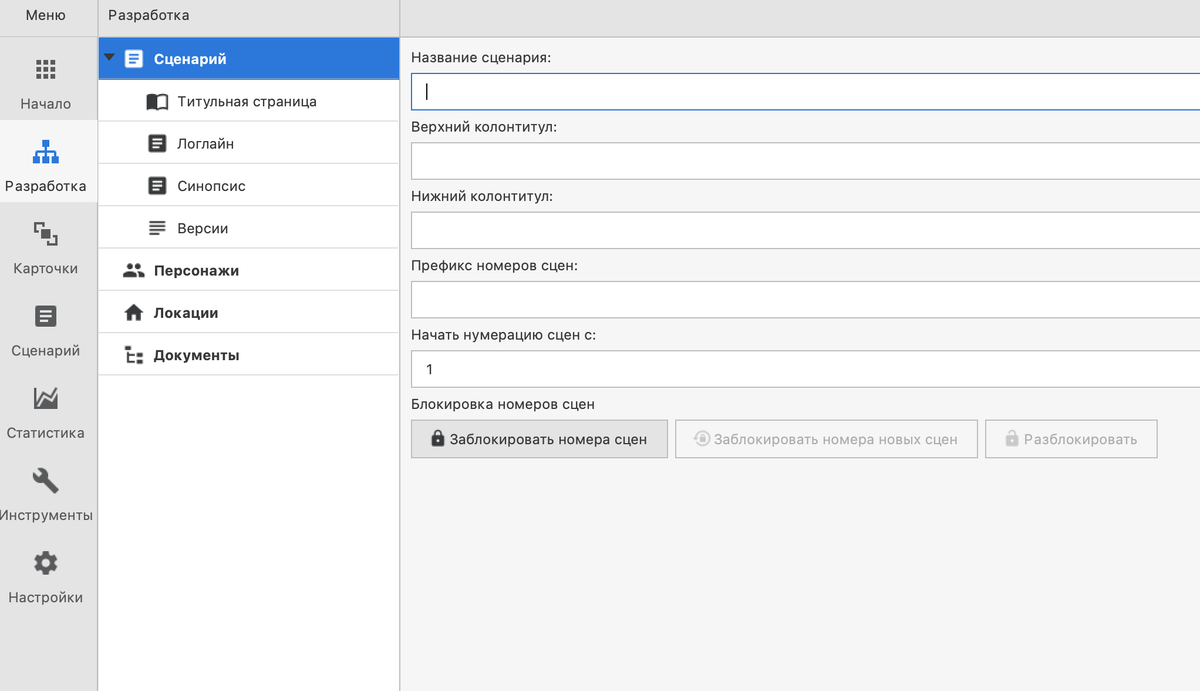1200x691 pixels.
Task: Open the Статистика chart icon
Action: (46, 399)
